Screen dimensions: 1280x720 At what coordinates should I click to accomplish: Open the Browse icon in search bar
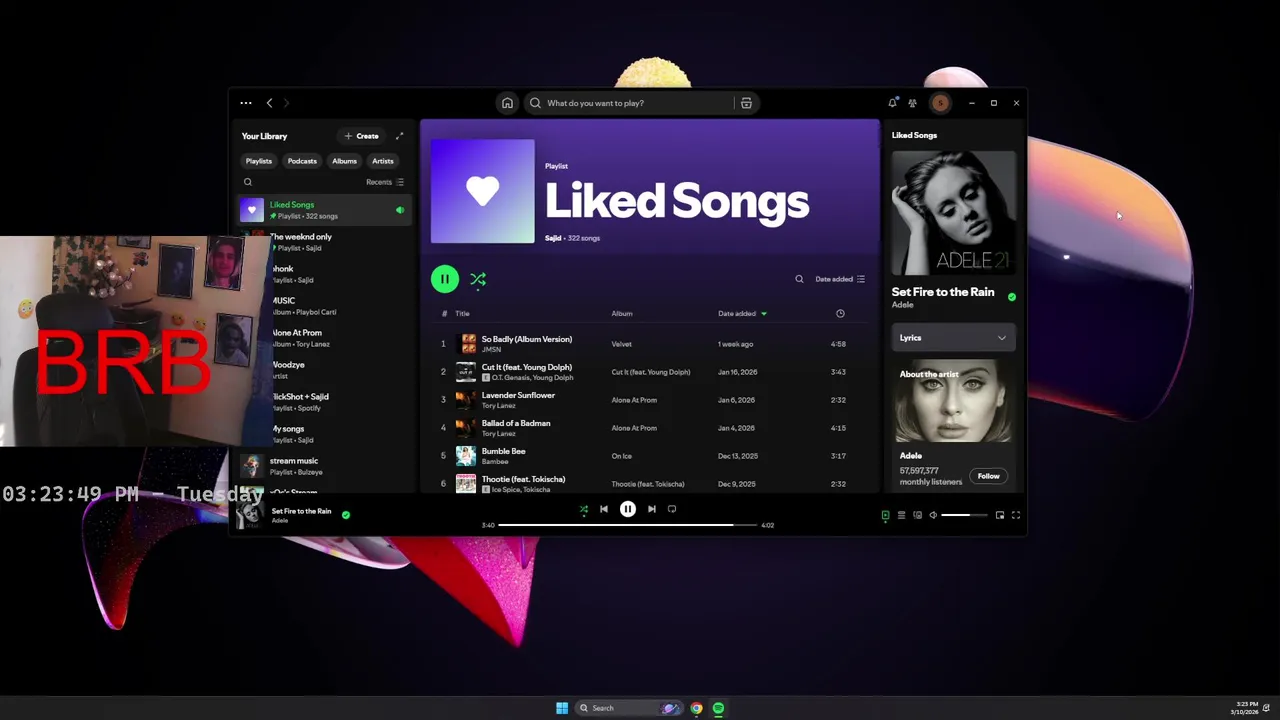pyautogui.click(x=746, y=103)
